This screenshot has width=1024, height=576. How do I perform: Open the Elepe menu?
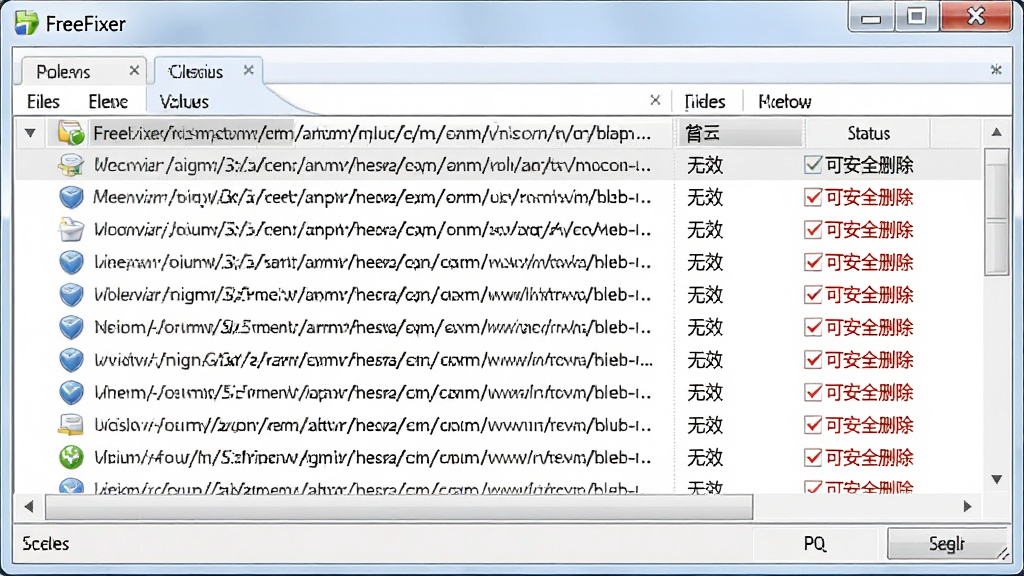(108, 102)
